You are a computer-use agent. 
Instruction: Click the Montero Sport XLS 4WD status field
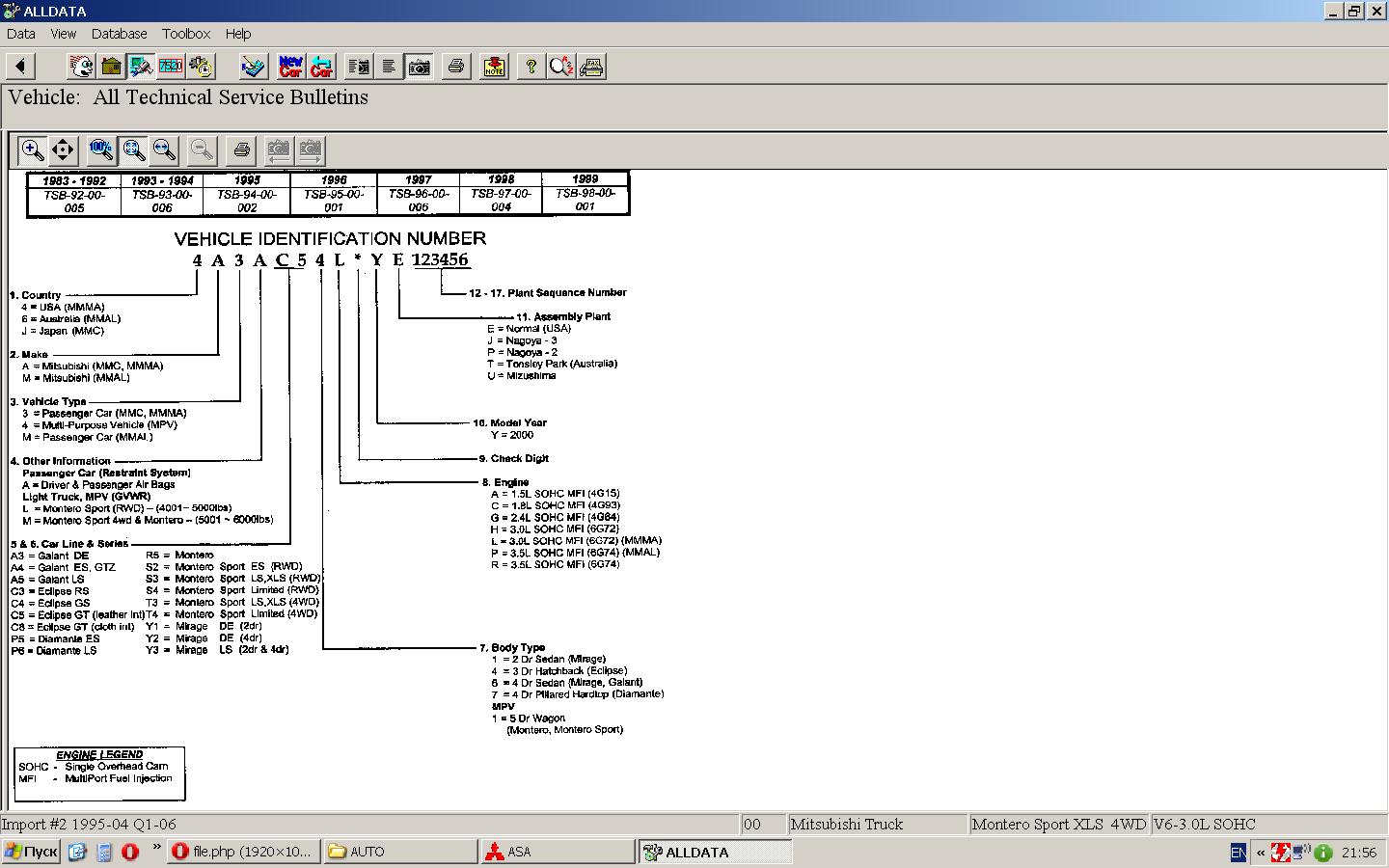pyautogui.click(x=1058, y=825)
